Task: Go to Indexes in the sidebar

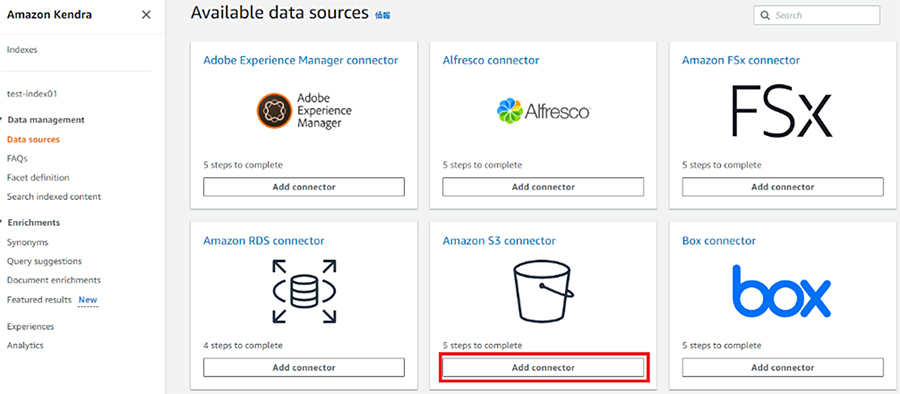Action: pyautogui.click(x=22, y=50)
